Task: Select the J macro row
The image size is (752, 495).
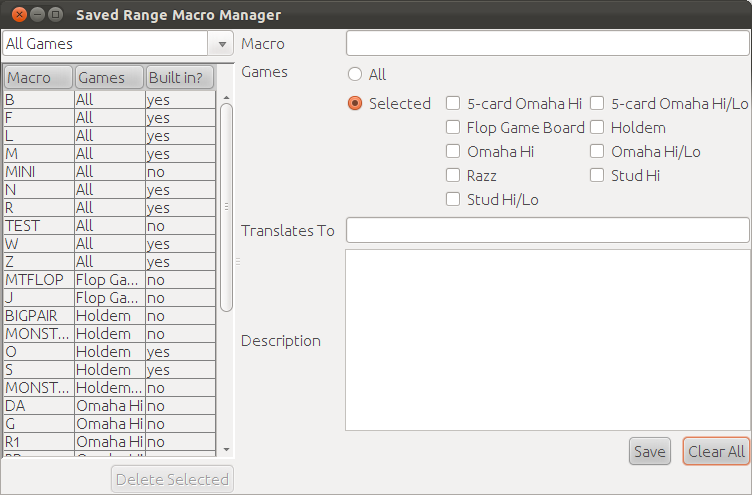Action: point(110,298)
